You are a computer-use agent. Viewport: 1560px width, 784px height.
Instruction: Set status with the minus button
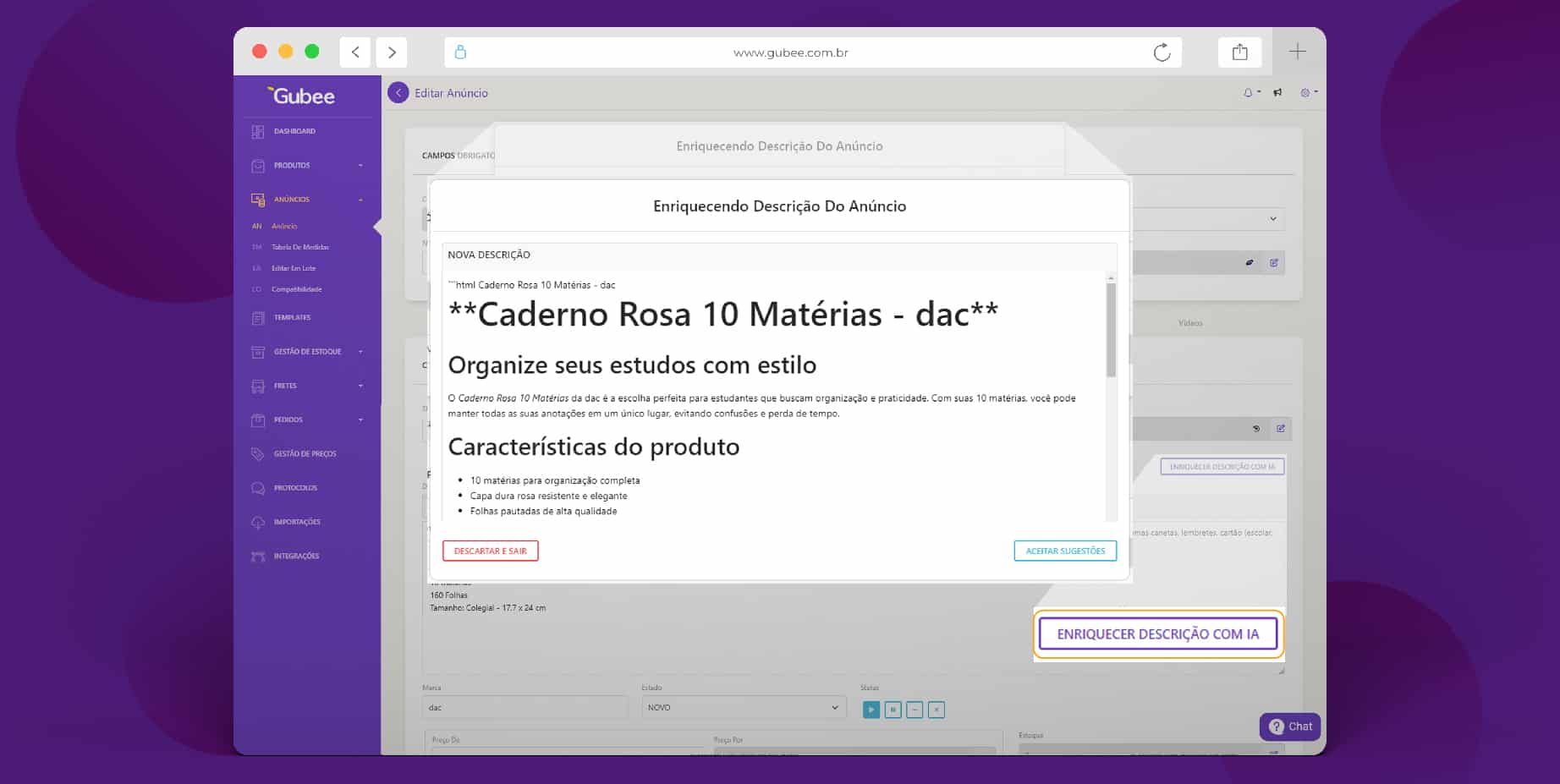(915, 710)
